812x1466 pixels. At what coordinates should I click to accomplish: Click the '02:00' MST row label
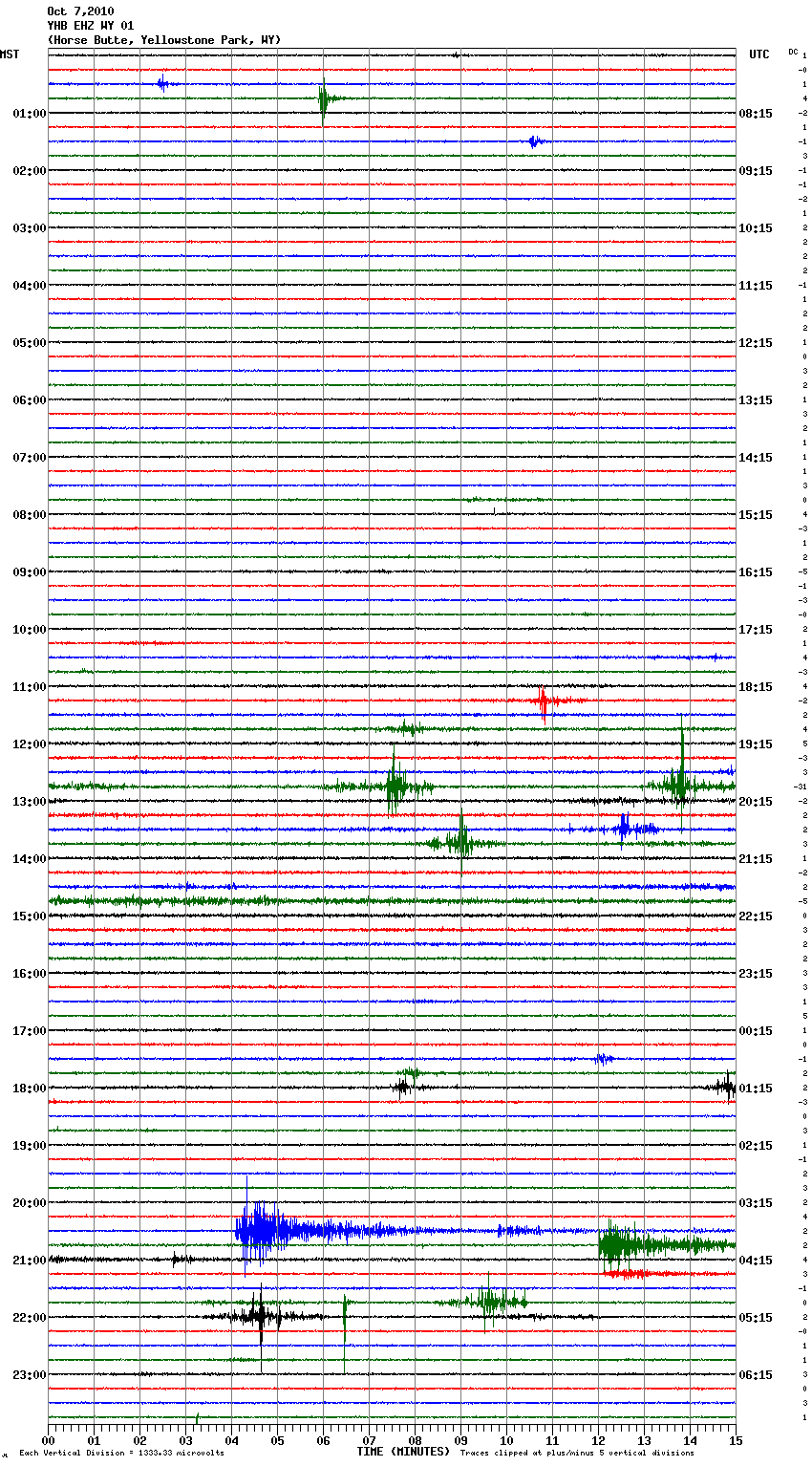[30, 171]
